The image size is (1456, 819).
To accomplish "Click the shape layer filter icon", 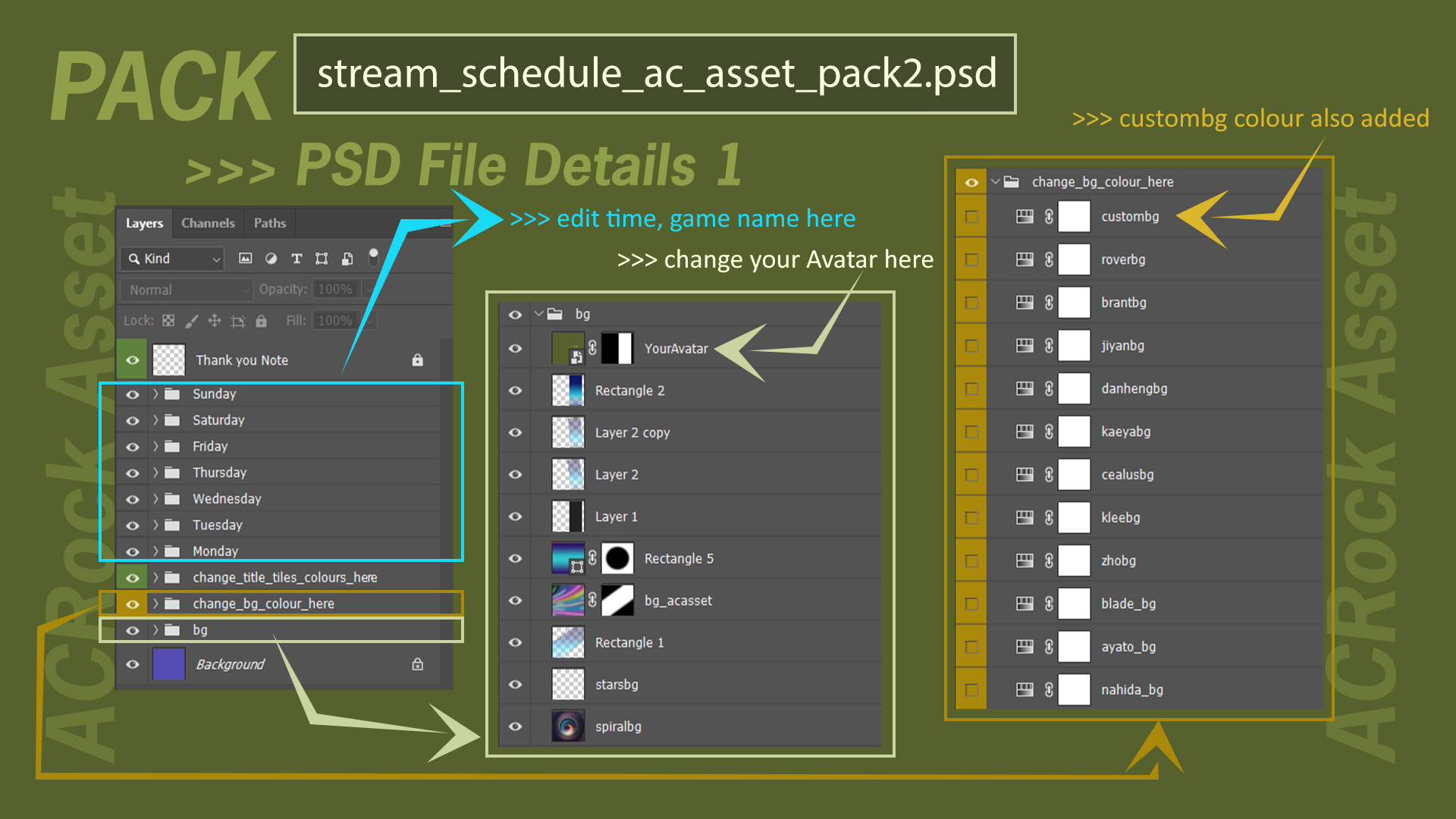I will coord(322,259).
